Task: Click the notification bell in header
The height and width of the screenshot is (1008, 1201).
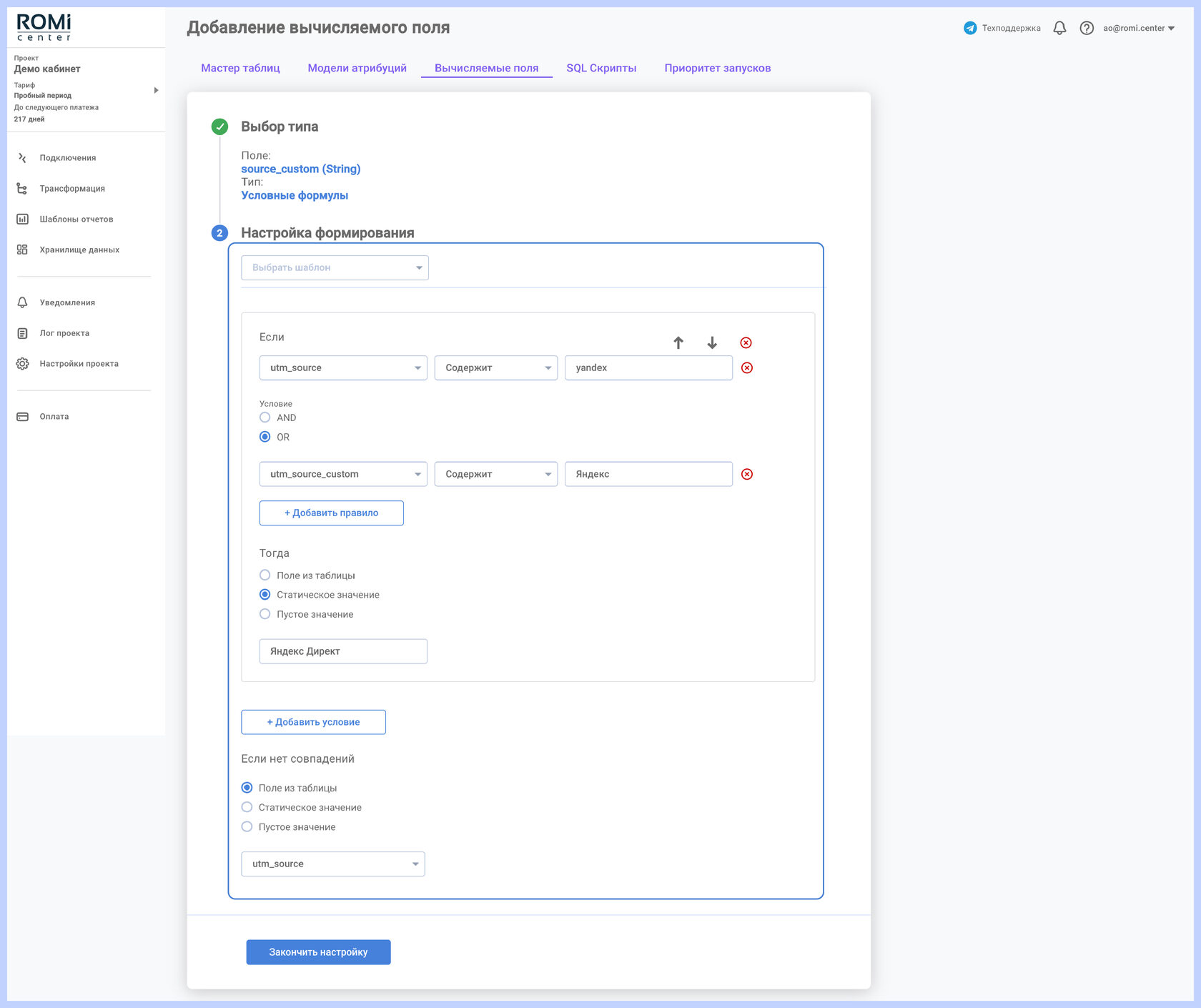Action: 1059,28
